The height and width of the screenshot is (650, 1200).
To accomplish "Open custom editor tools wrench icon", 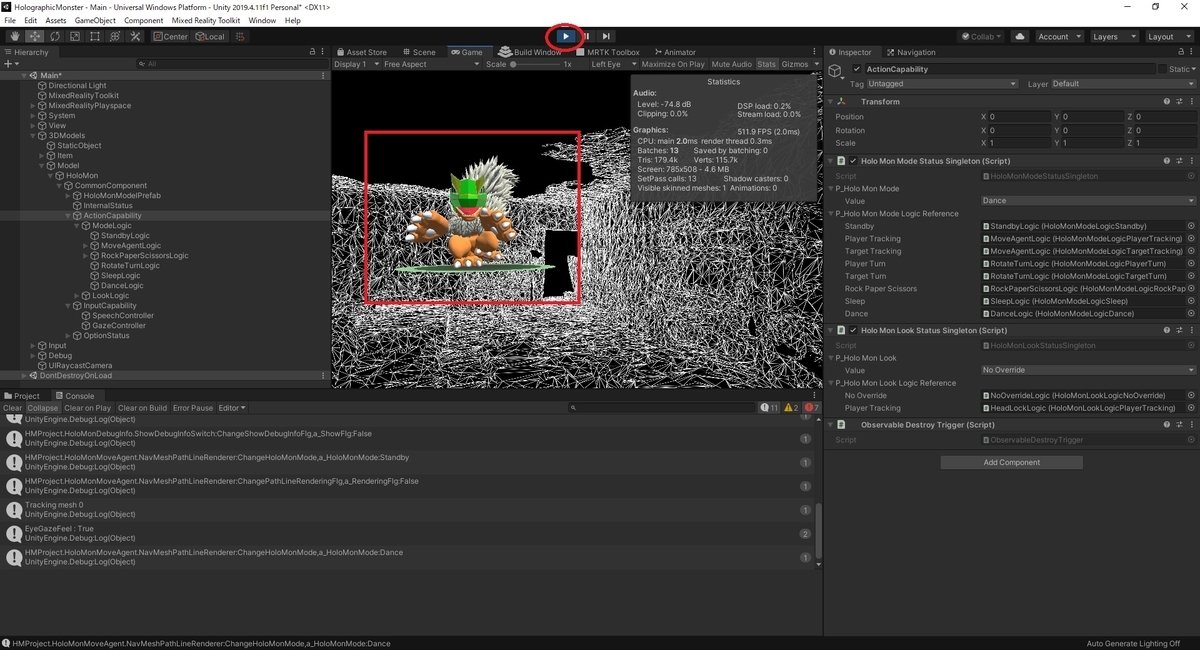I will [x=135, y=37].
